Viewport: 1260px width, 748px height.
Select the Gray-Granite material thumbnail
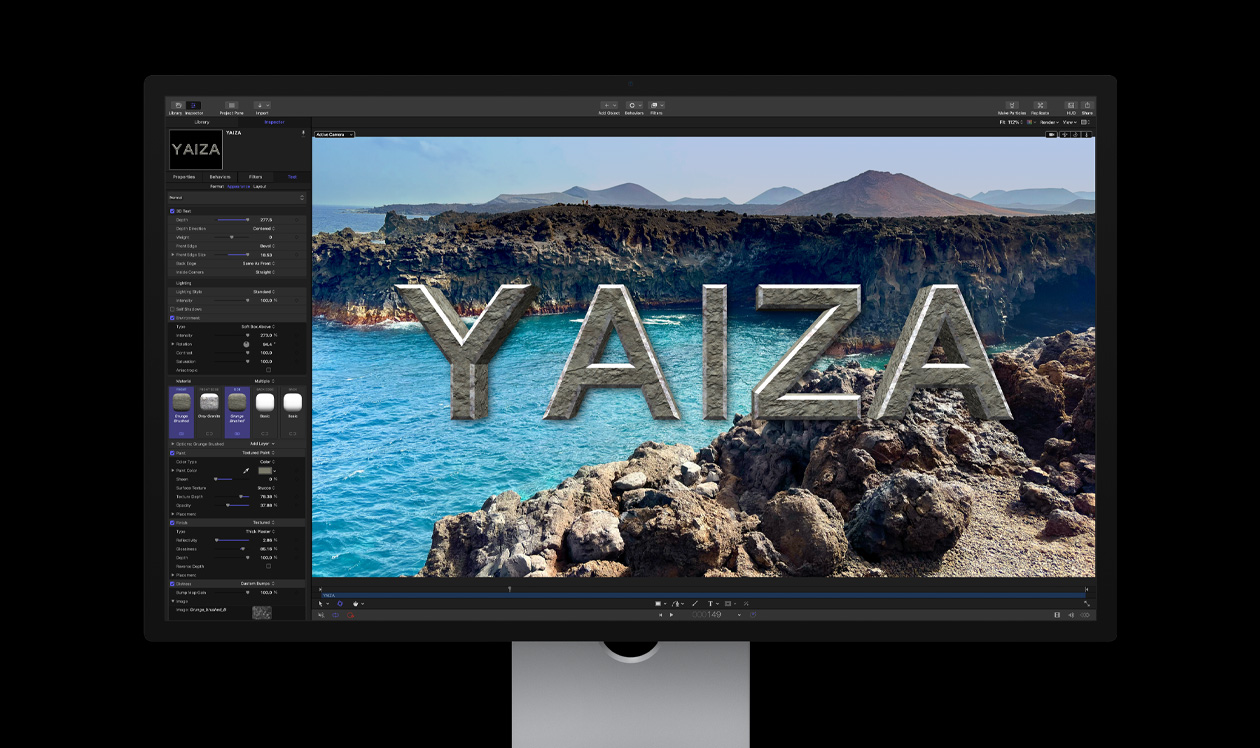(x=208, y=402)
